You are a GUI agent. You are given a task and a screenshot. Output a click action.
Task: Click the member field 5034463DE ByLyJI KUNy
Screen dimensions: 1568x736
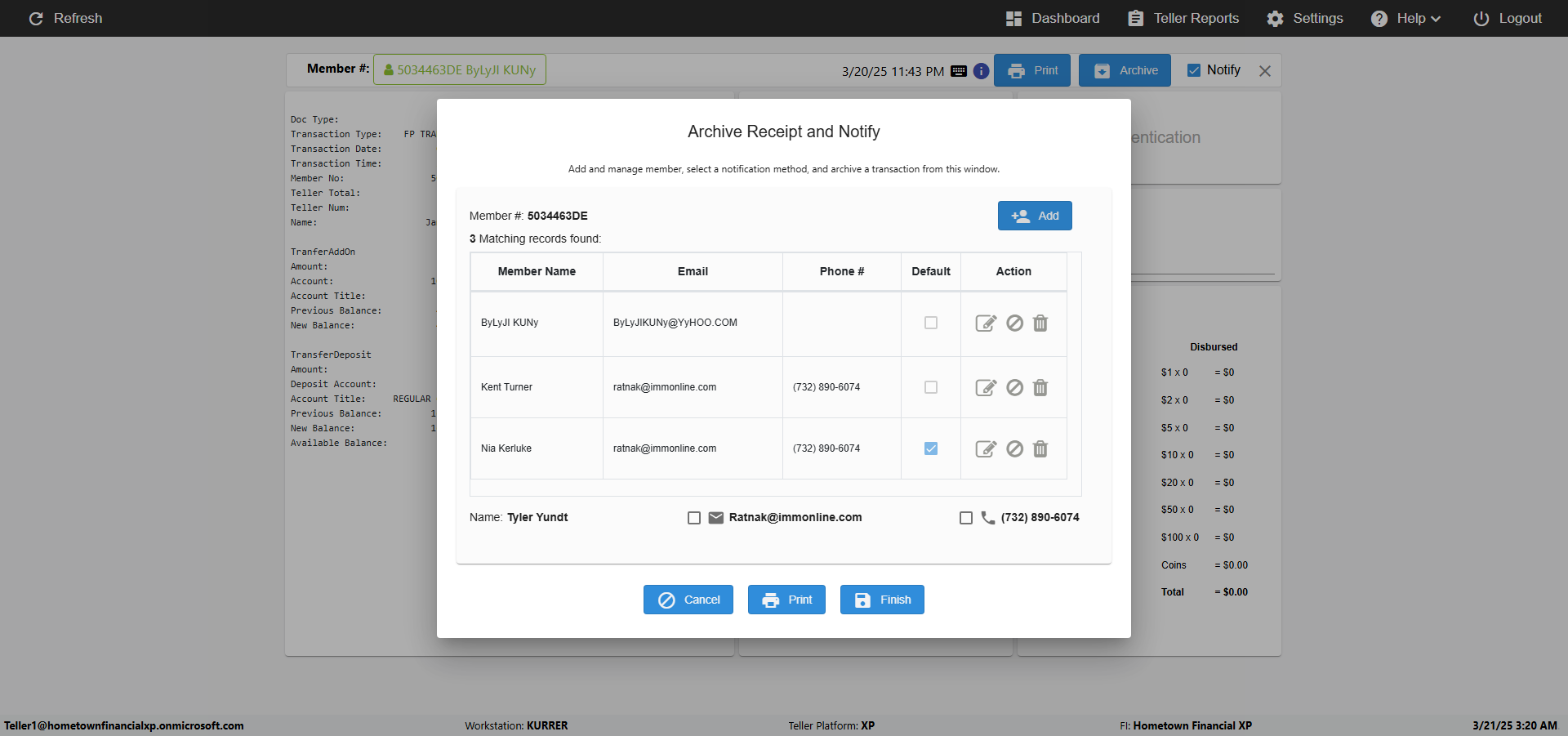[460, 69]
